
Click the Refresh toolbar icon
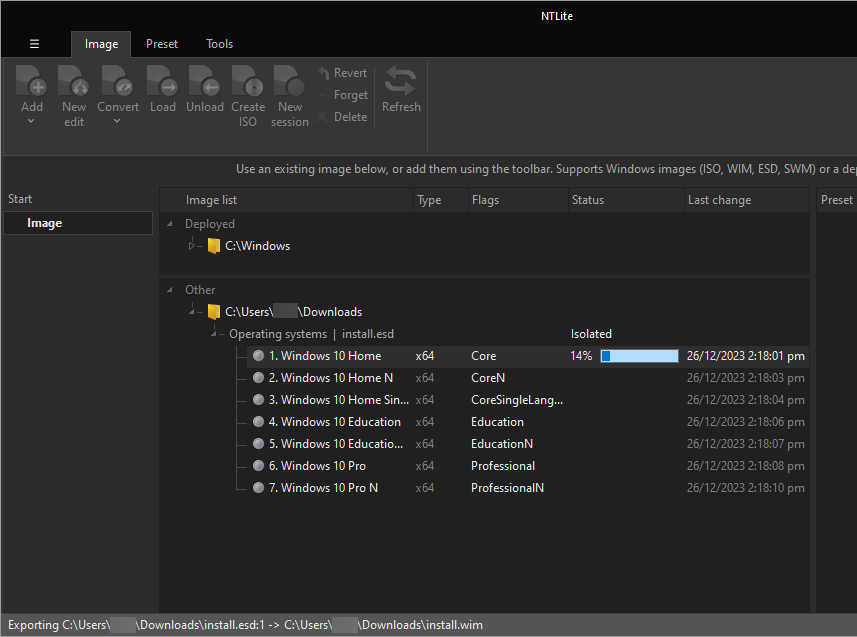(401, 81)
